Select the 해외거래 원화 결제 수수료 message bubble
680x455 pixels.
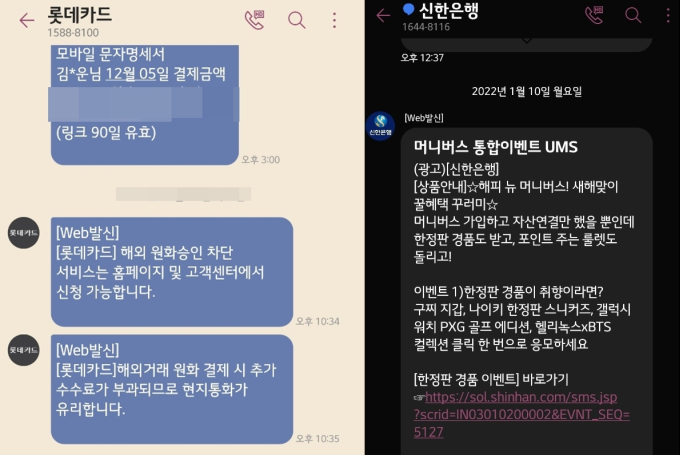172,389
